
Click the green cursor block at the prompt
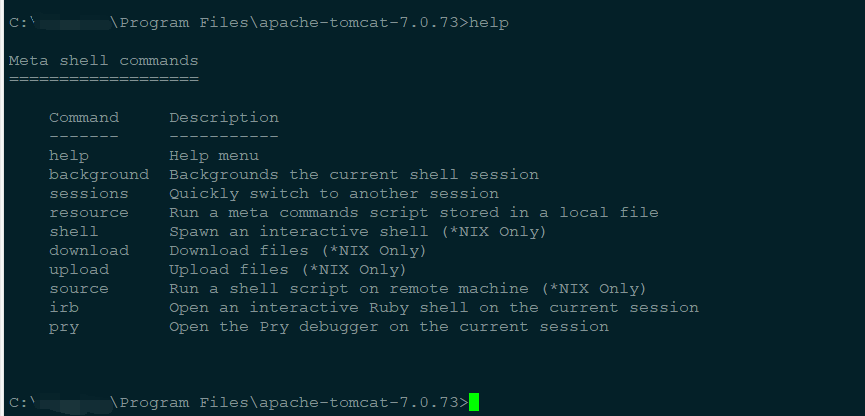point(474,402)
